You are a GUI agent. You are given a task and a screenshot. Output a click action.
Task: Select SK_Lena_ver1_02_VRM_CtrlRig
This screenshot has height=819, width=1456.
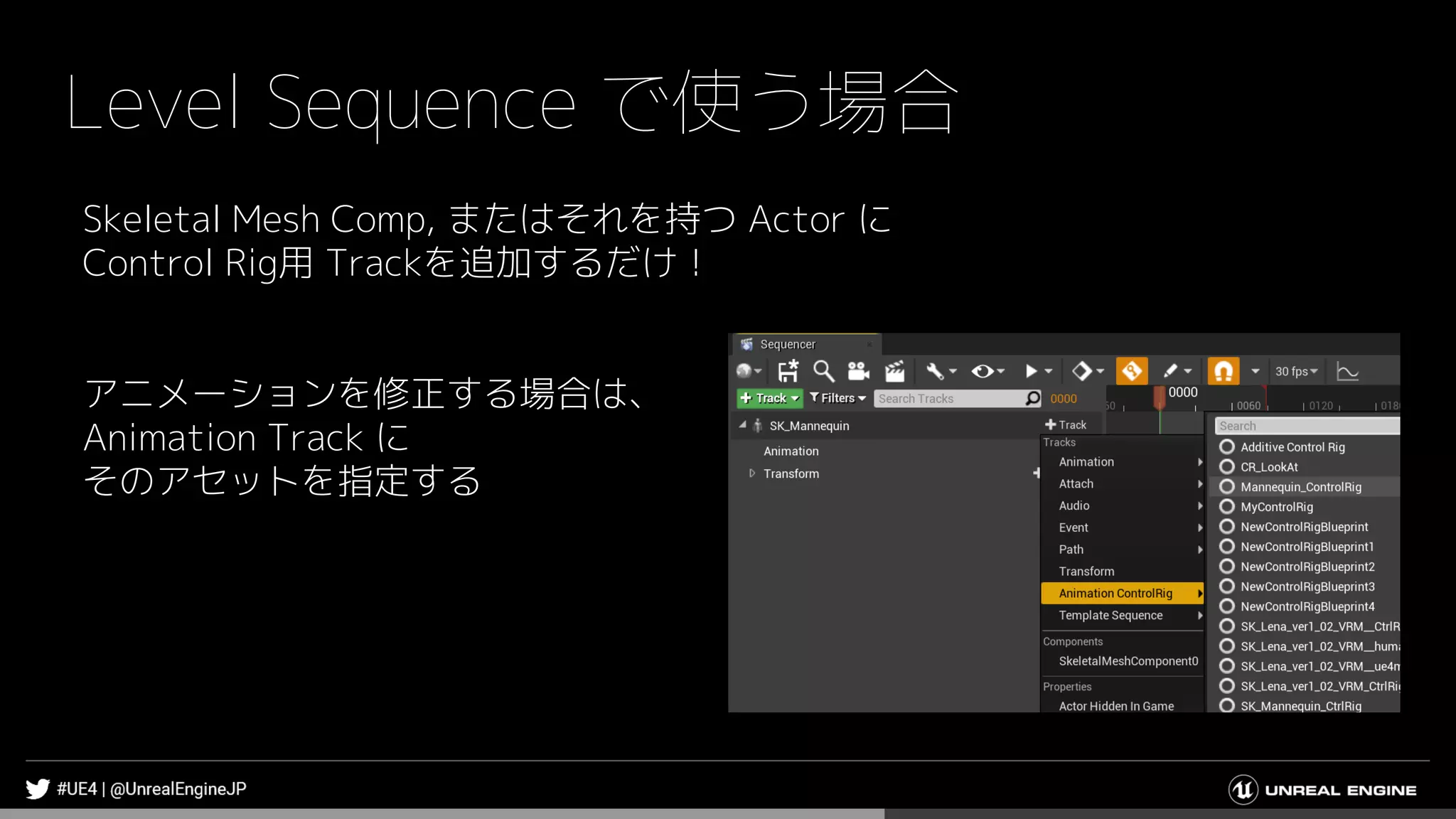(1305, 686)
